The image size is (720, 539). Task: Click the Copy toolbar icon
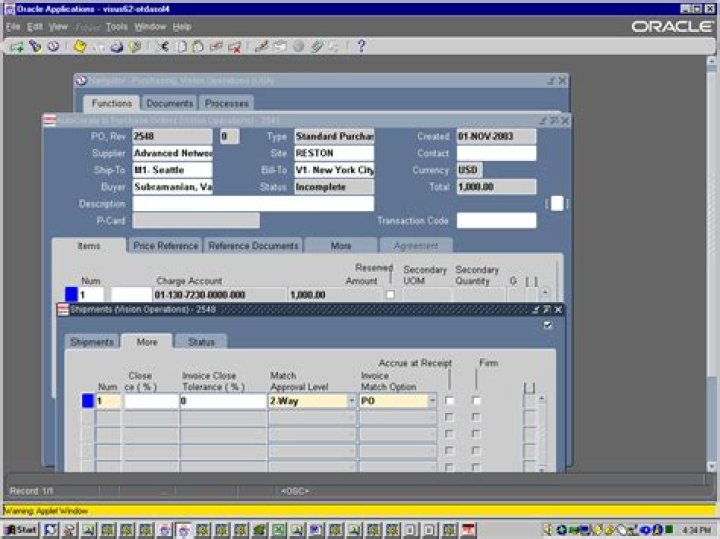[181, 46]
